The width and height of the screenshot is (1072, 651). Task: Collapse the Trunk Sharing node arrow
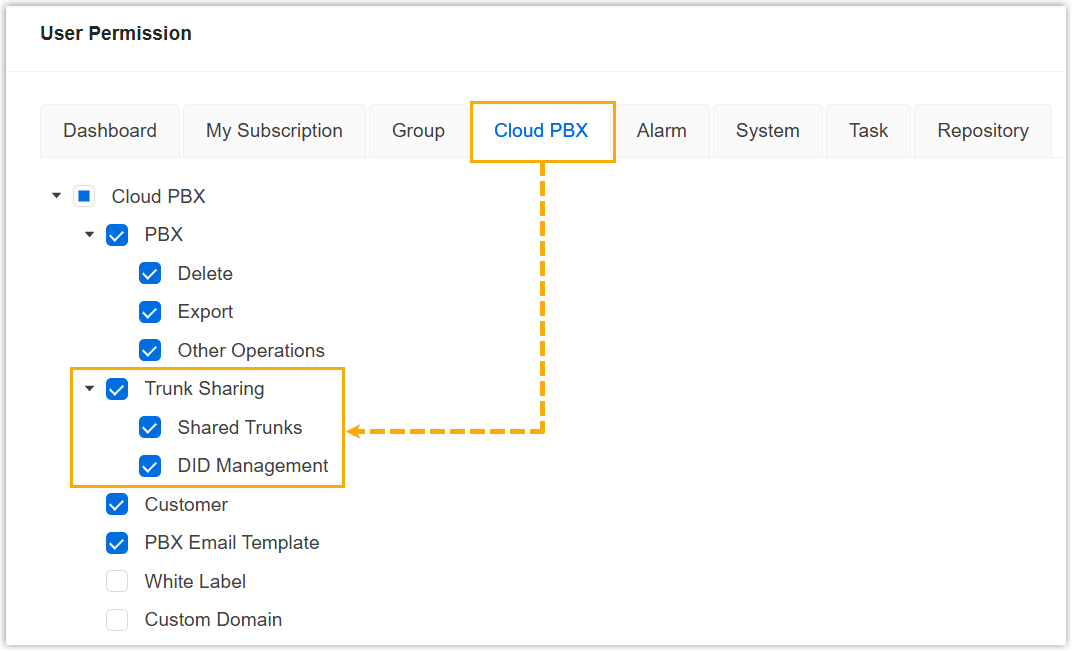click(x=89, y=389)
